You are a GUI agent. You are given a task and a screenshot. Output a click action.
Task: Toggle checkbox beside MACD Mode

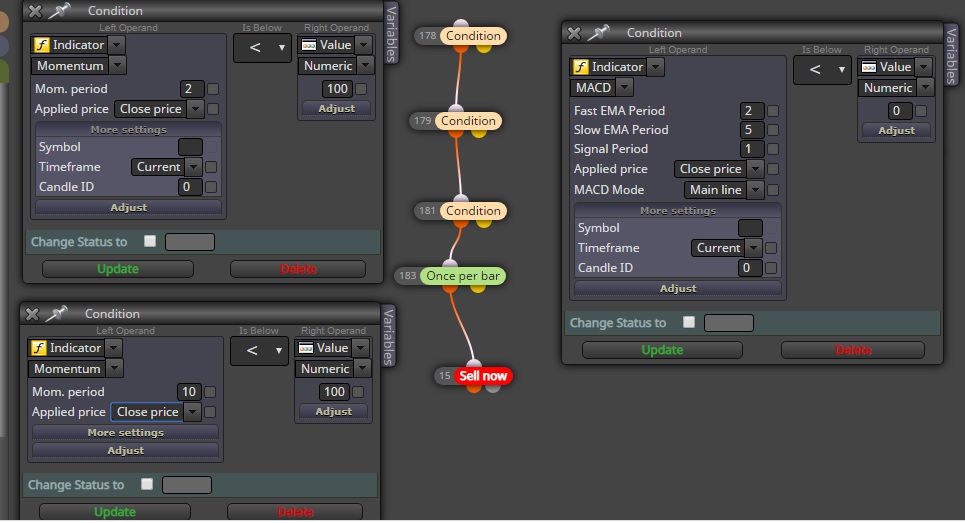click(x=773, y=190)
